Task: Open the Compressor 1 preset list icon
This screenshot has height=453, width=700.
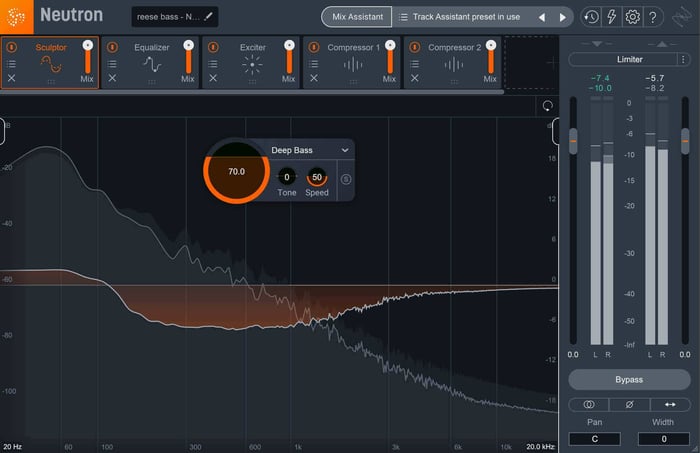Action: [x=314, y=64]
